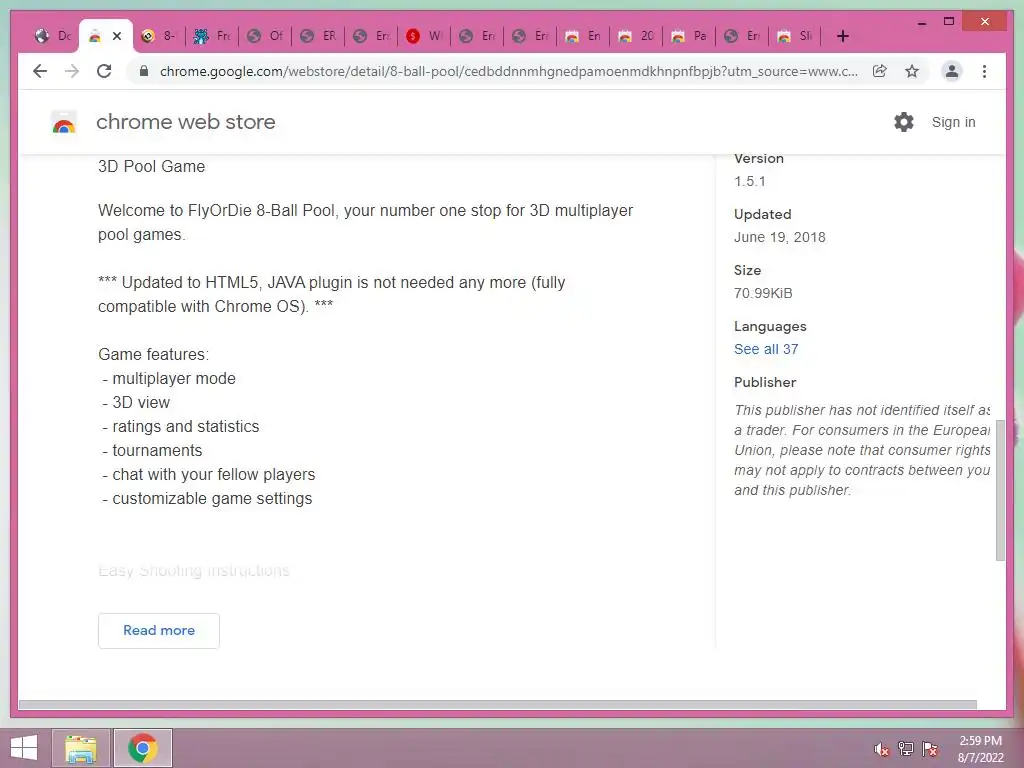The image size is (1024, 768).
Task: Click the Chrome taskbar icon
Action: point(142,748)
